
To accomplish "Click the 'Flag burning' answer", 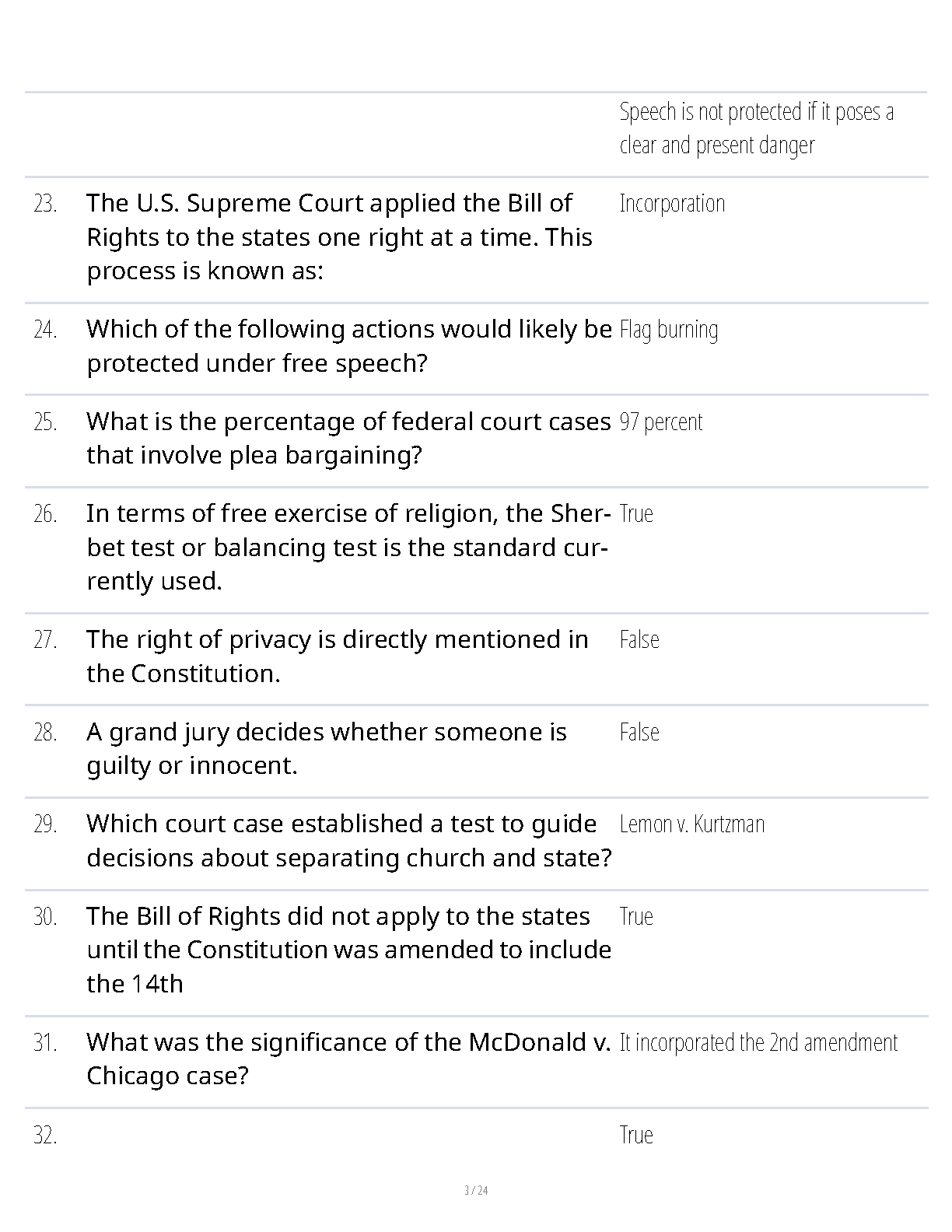I will click(669, 330).
